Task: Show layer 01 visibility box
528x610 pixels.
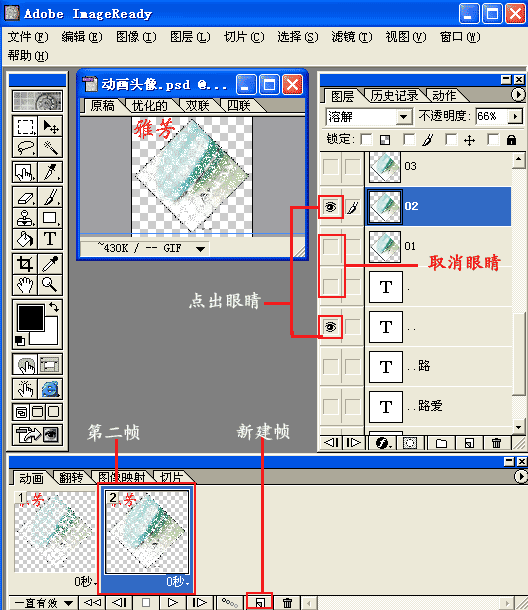Action: (x=331, y=247)
